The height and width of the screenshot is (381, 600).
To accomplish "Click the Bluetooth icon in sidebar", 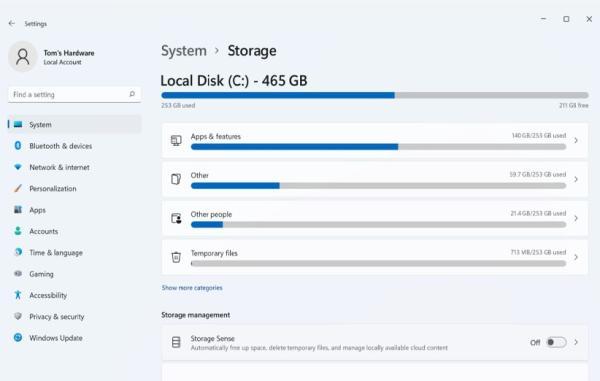I will coord(18,146).
